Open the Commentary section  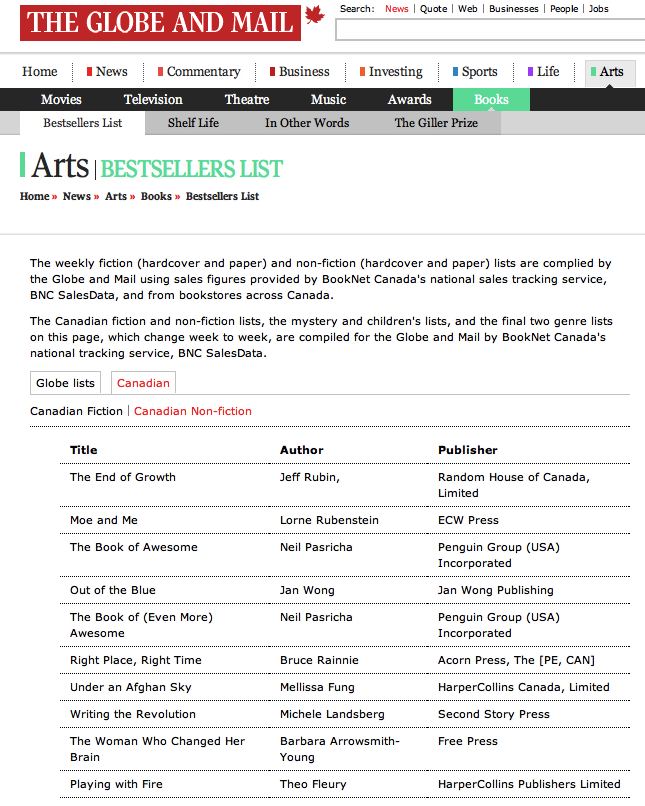point(199,71)
